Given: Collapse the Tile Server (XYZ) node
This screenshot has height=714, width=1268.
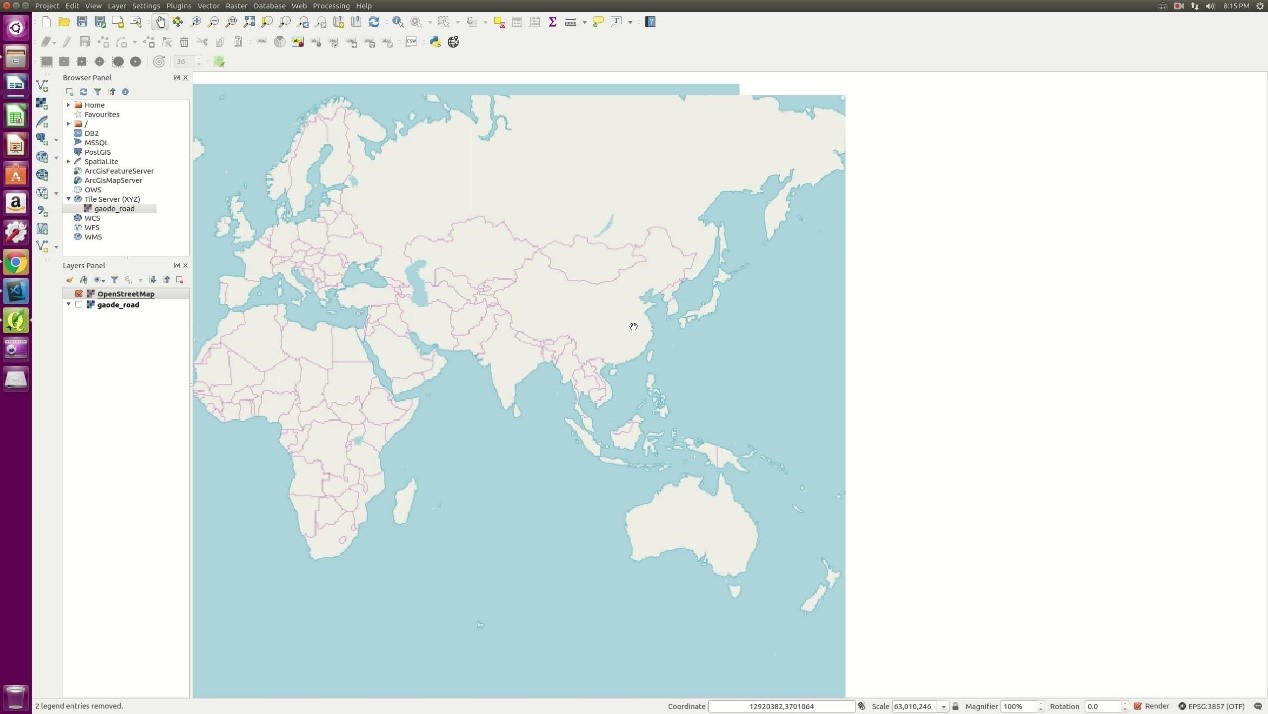Looking at the screenshot, I should [68, 199].
